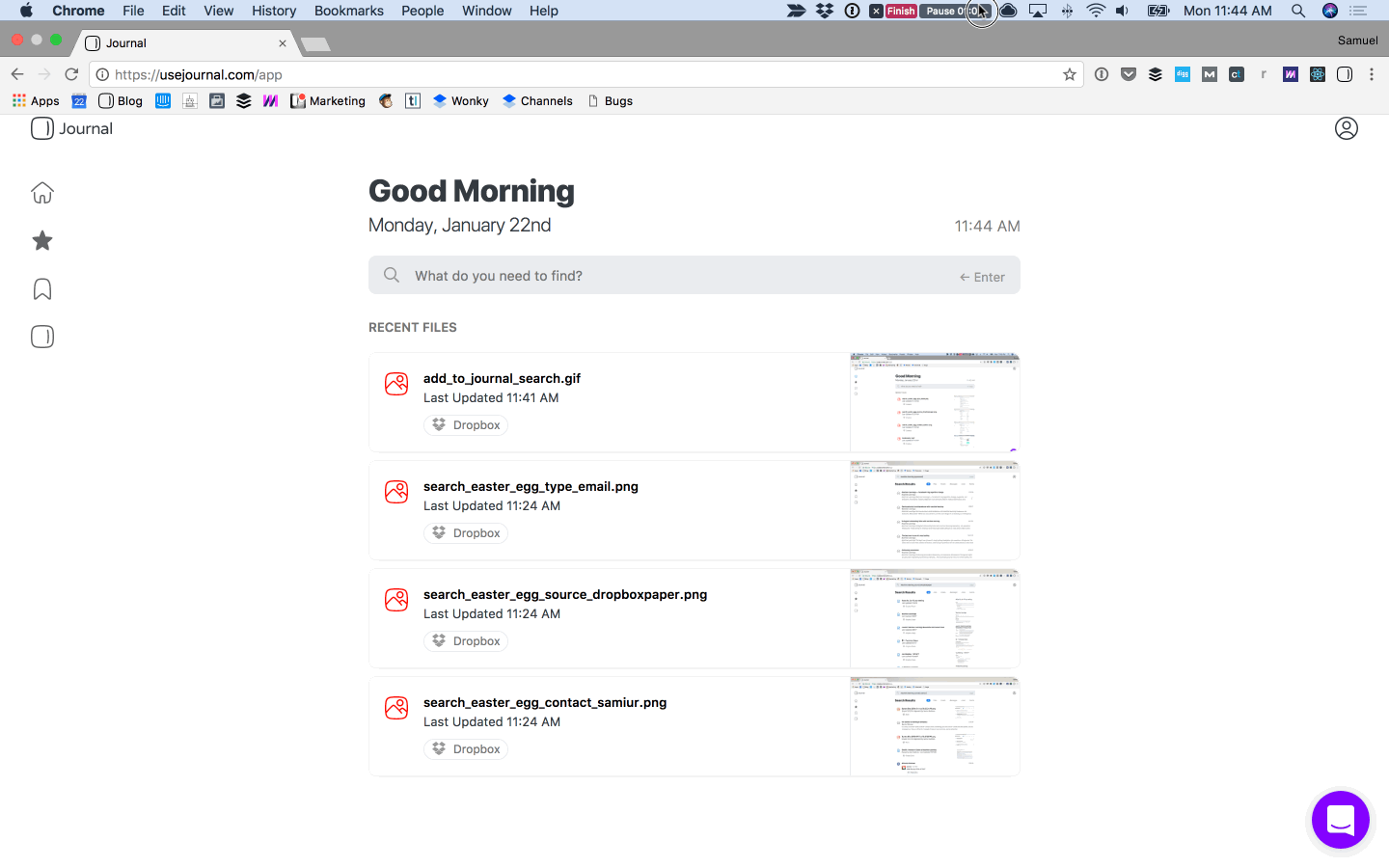Open the Intercom chat bubble
Image resolution: width=1389 pixels, height=868 pixels.
click(1341, 820)
